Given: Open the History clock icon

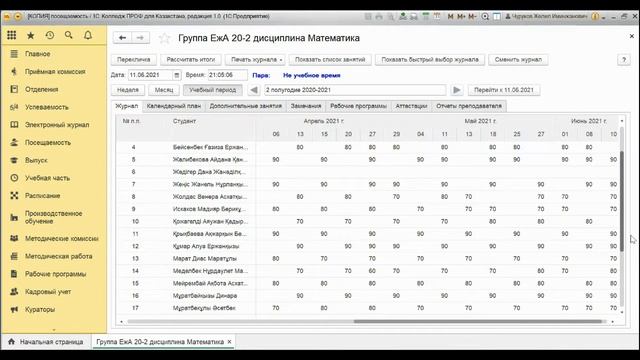Looking at the screenshot, I should click(50, 36).
